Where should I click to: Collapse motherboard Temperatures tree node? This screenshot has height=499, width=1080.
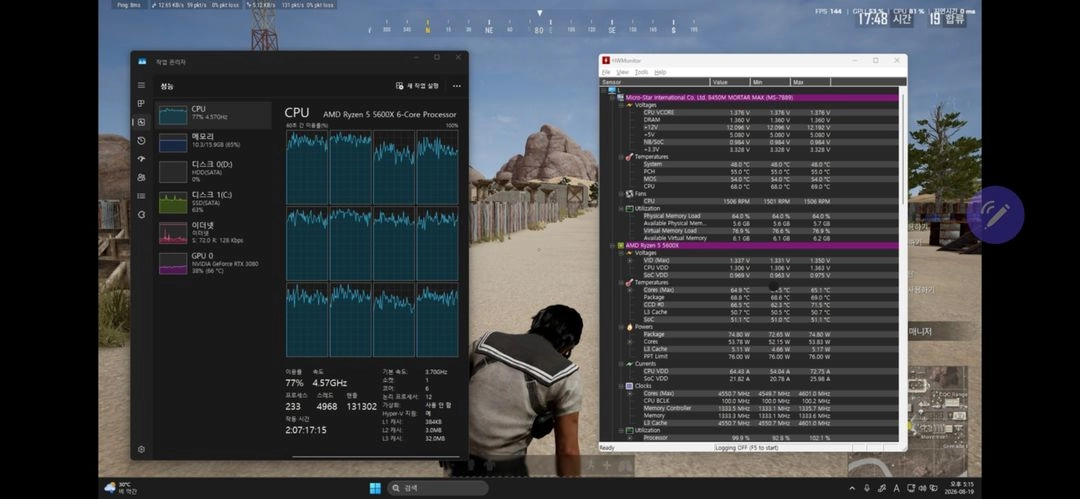pos(621,156)
